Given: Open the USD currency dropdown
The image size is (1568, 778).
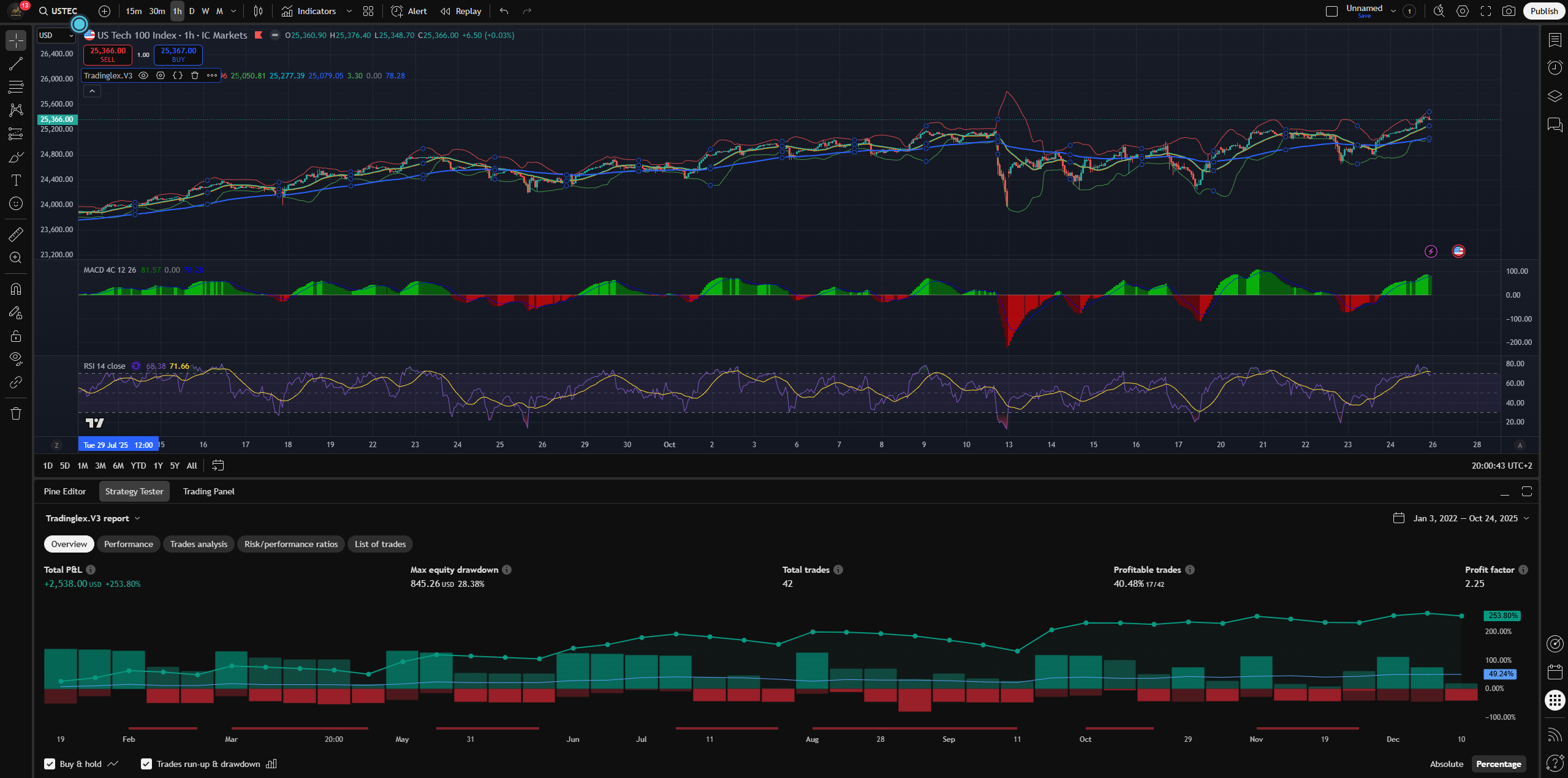Looking at the screenshot, I should [x=56, y=36].
